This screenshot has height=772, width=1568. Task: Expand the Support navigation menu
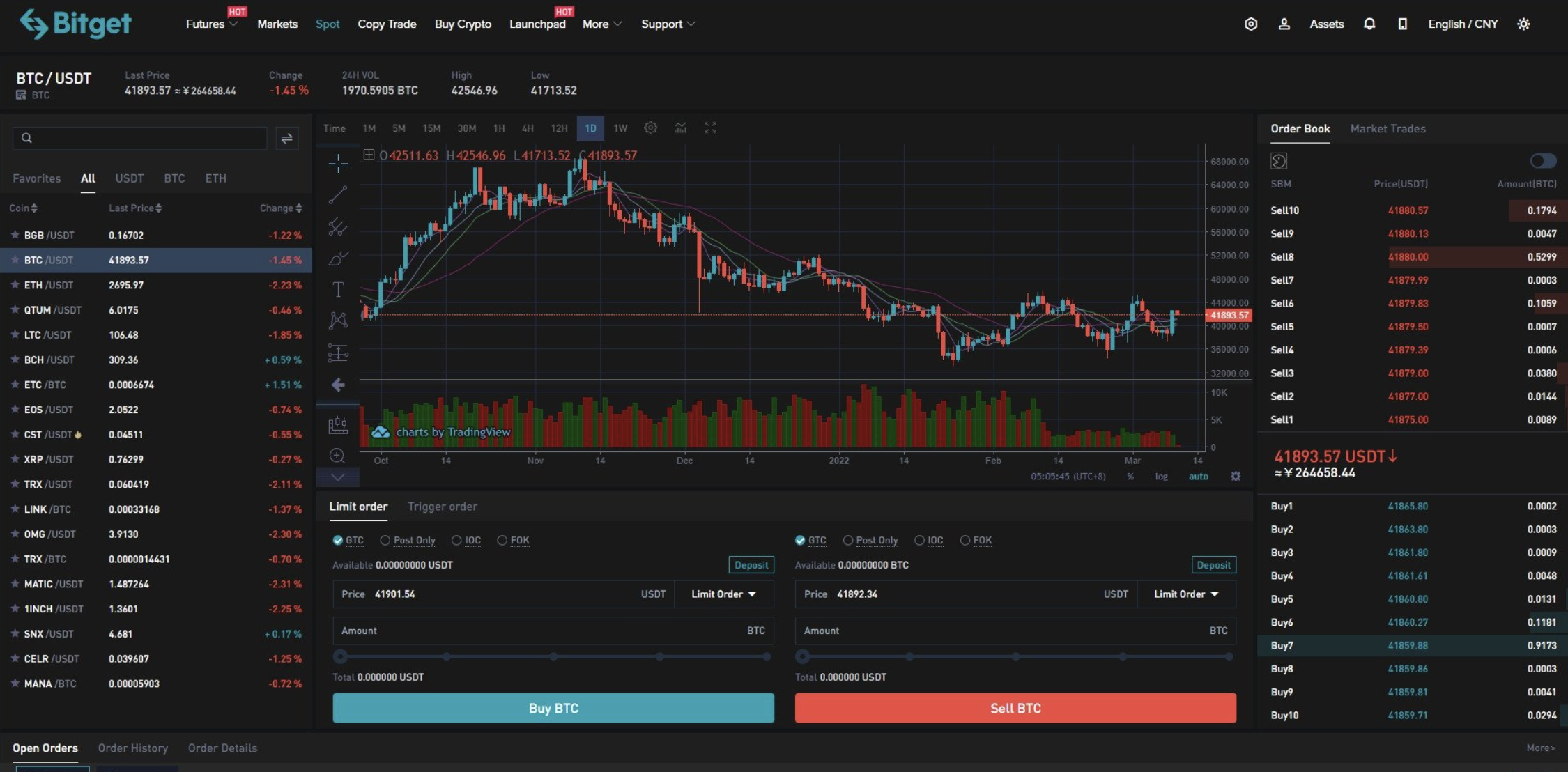668,24
